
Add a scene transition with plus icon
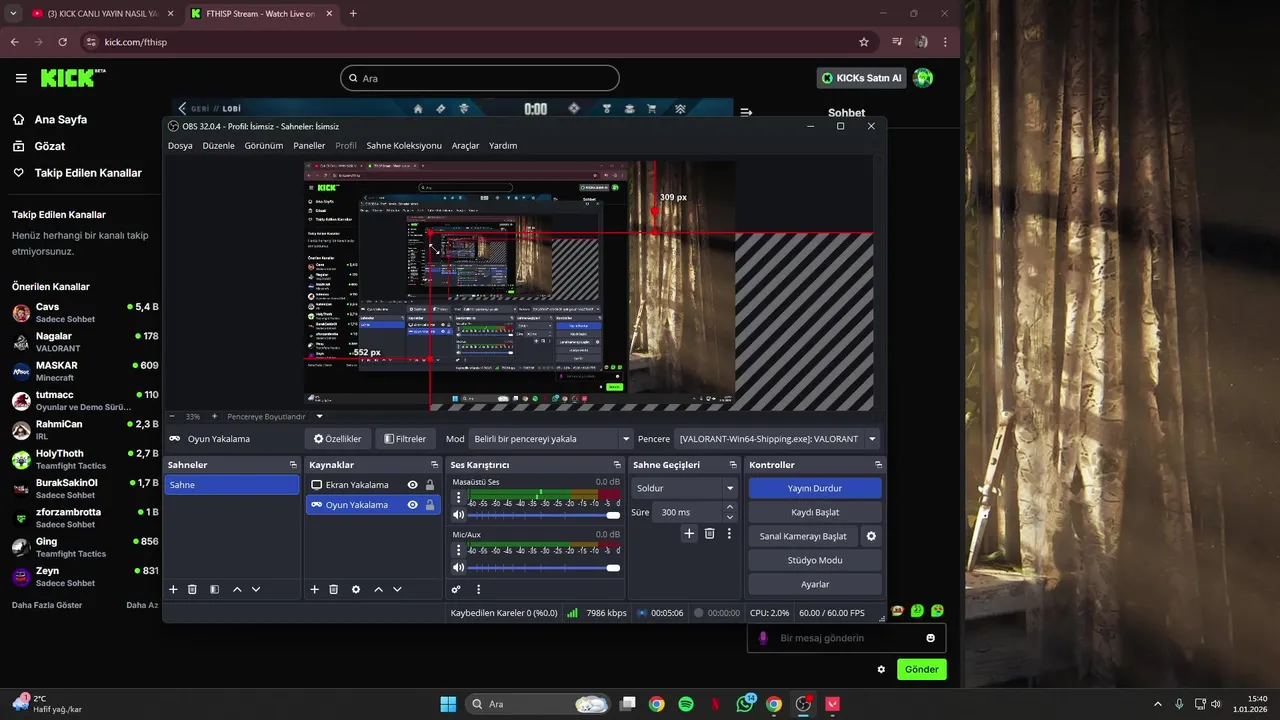pyautogui.click(x=689, y=534)
